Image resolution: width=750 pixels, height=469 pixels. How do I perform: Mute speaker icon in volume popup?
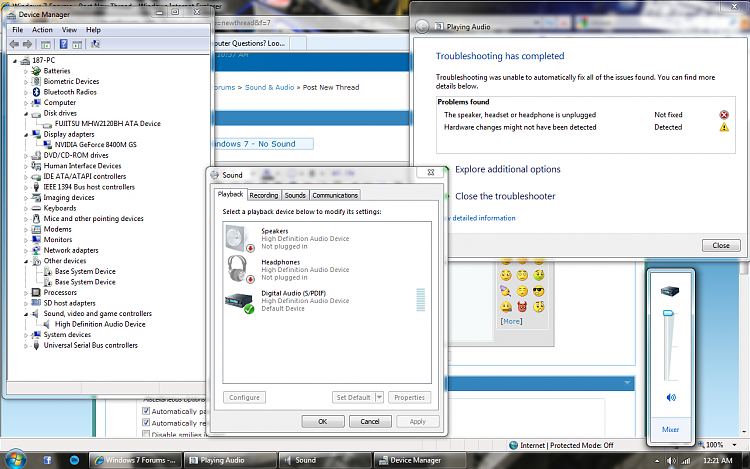click(x=671, y=397)
